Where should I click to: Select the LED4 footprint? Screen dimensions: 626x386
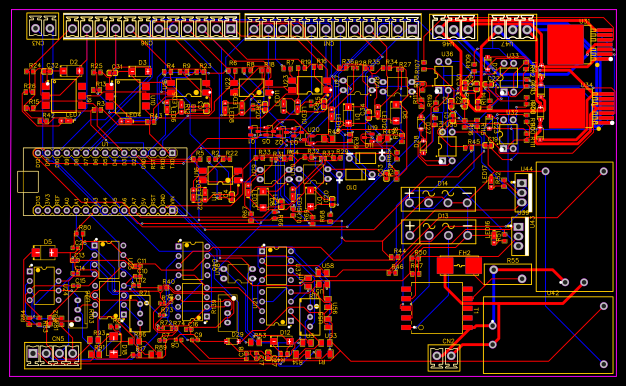(x=127, y=121)
